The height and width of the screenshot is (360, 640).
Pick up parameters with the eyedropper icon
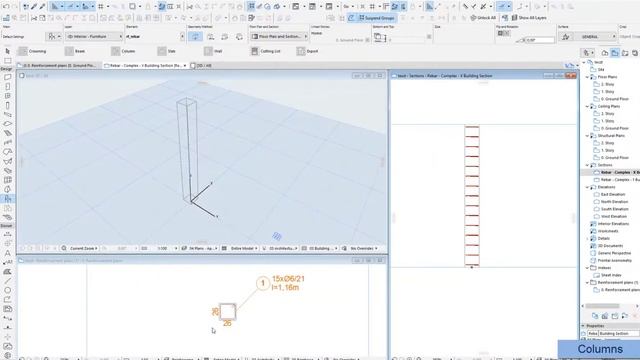(x=34, y=7)
